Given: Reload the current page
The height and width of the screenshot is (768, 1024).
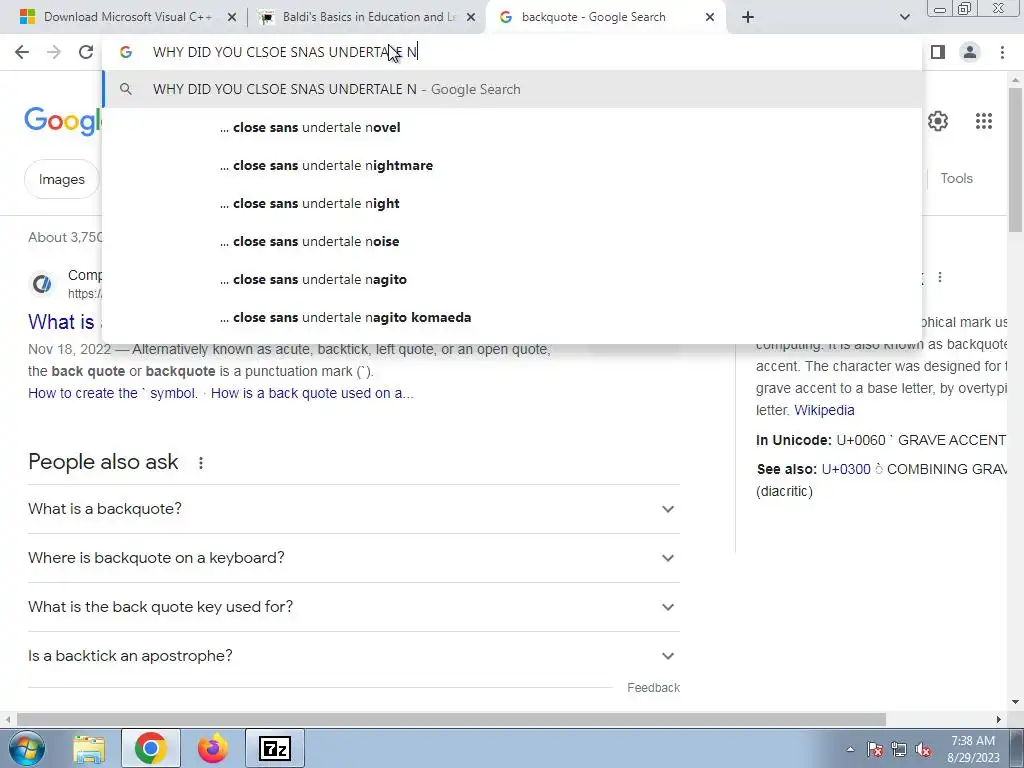Looking at the screenshot, I should point(86,52).
